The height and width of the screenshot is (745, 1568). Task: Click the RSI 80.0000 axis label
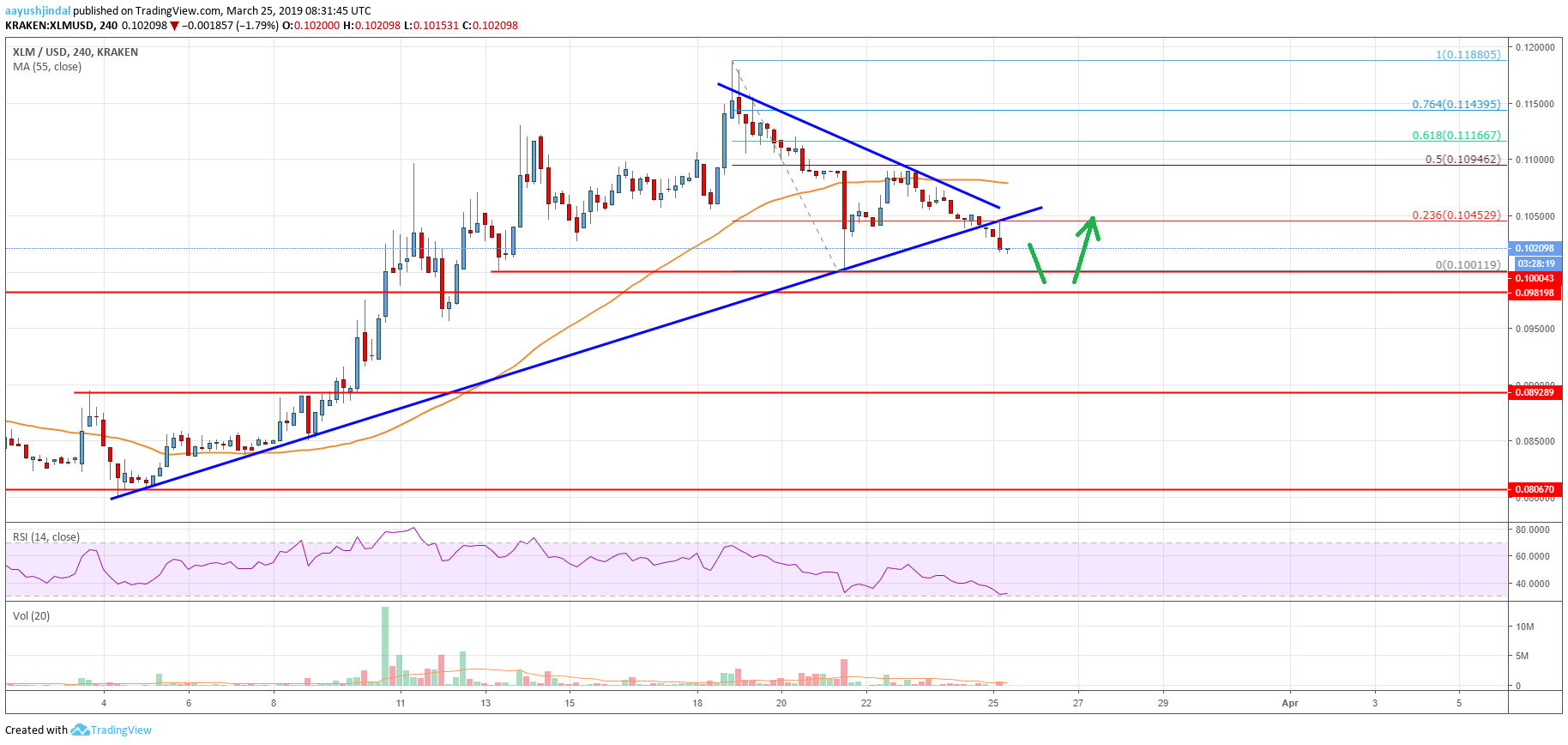tap(1533, 530)
